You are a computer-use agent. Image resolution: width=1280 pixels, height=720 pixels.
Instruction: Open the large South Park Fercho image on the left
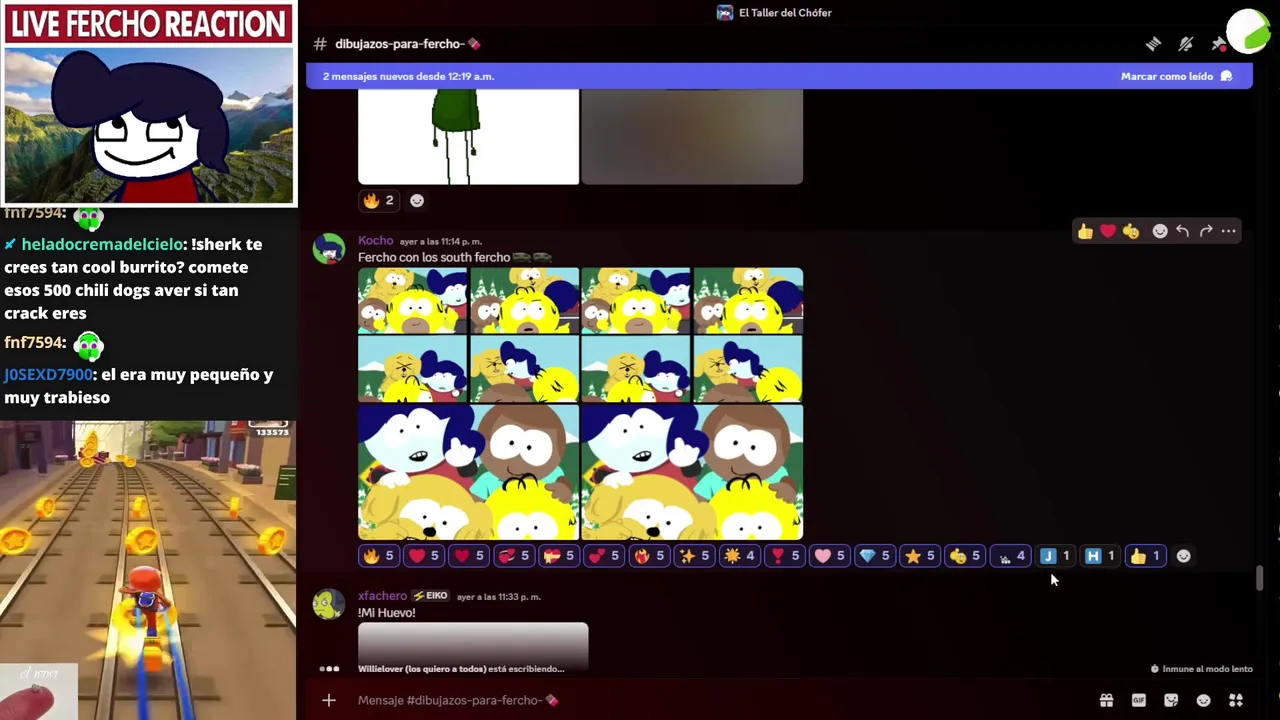click(468, 472)
